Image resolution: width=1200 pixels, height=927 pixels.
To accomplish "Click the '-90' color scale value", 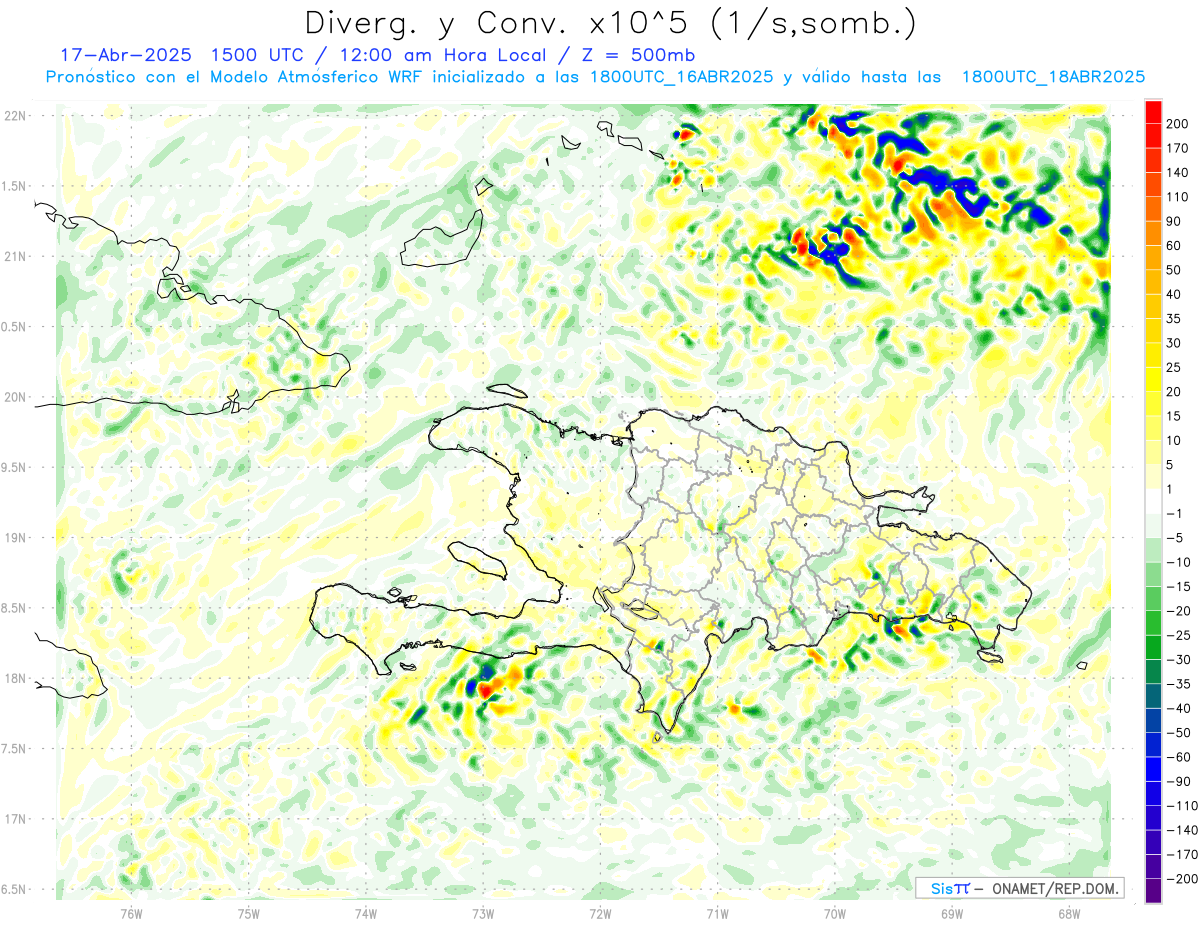I will tap(1180, 782).
